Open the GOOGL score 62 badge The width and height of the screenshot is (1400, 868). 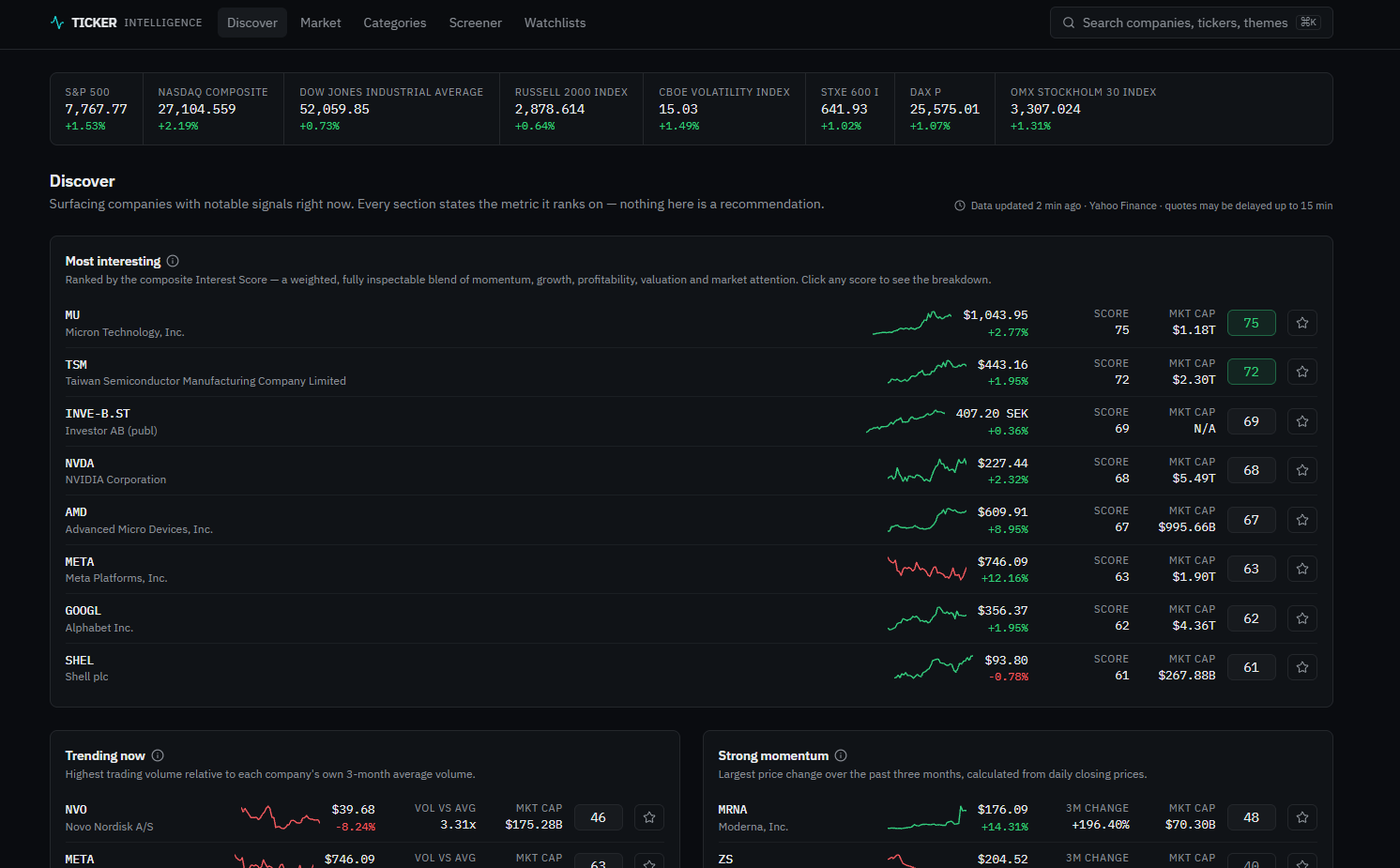tap(1251, 618)
